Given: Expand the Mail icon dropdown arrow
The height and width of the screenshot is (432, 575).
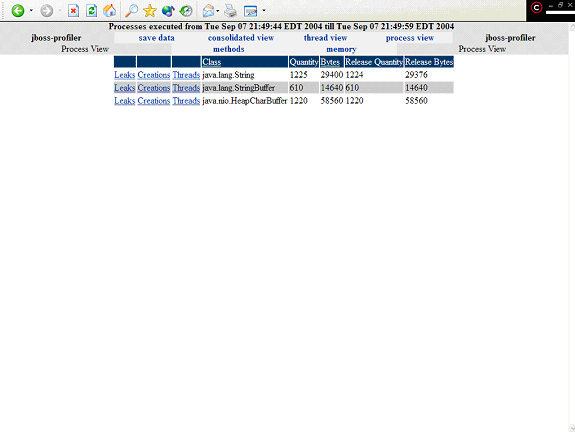Looking at the screenshot, I should coord(218,11).
